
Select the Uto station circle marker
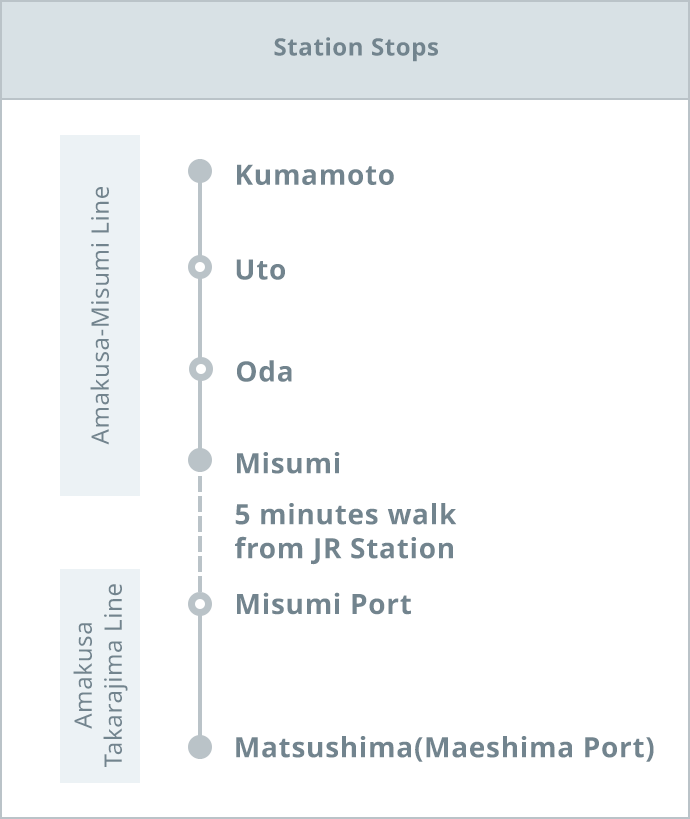[x=200, y=268]
